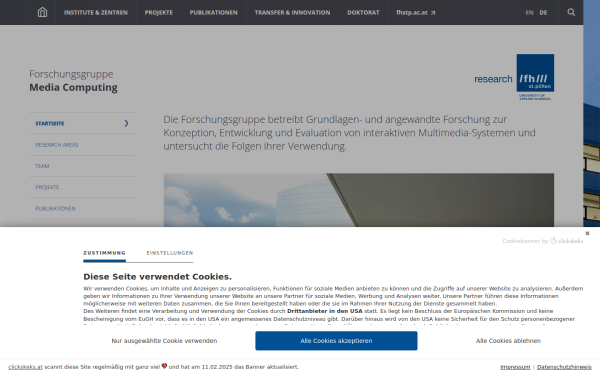Select Startseite in sidebar
This screenshot has height=375, width=600.
[x=82, y=123]
